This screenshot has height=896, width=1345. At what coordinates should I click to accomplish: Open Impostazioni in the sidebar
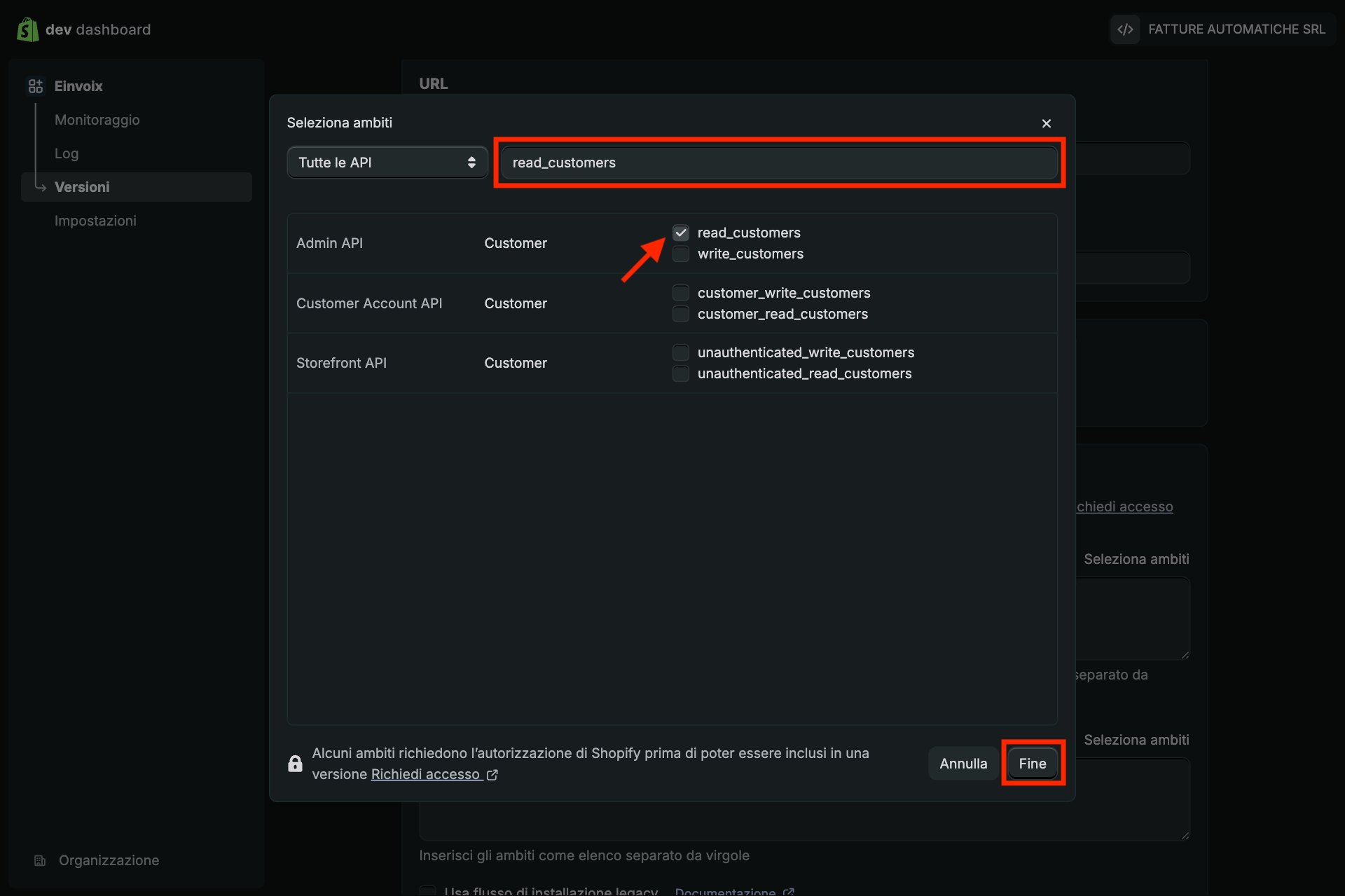pyautogui.click(x=95, y=221)
